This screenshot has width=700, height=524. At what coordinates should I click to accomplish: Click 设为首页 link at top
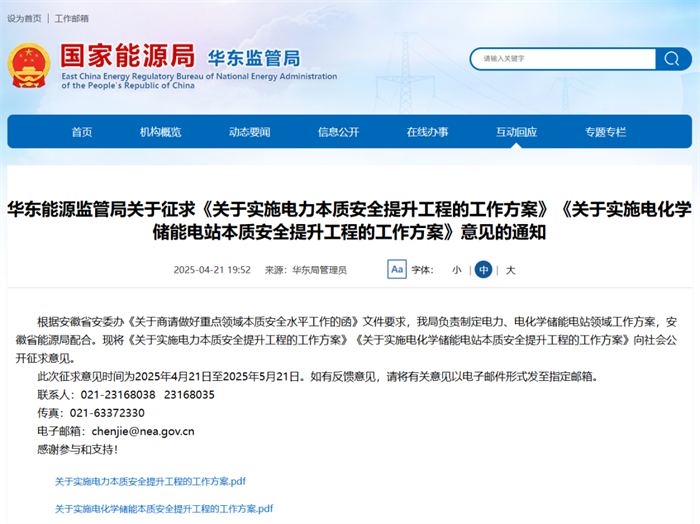point(25,18)
